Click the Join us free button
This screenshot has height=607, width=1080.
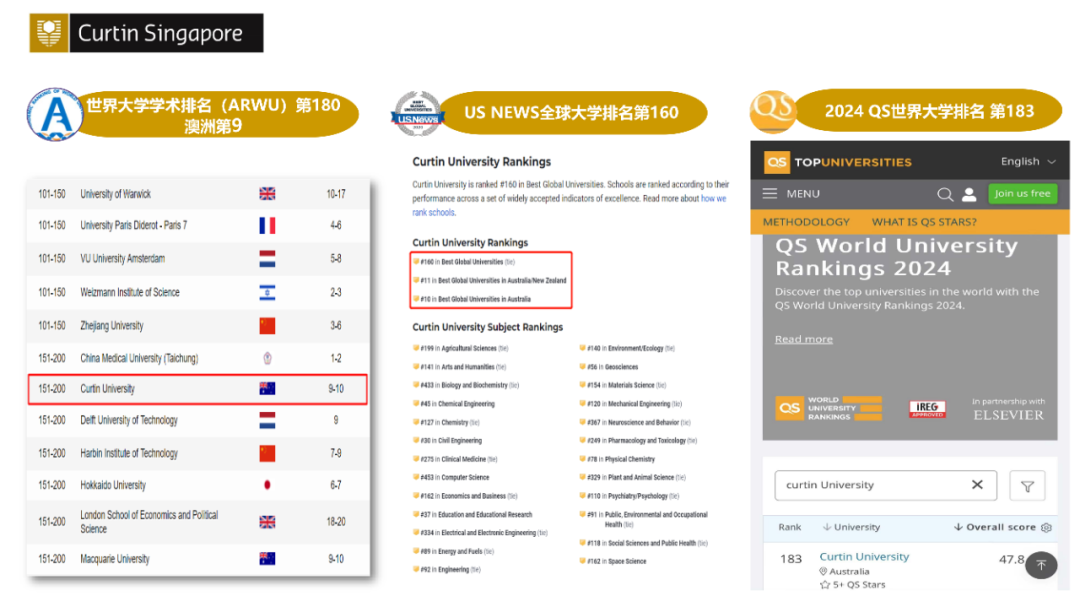click(x=1022, y=194)
